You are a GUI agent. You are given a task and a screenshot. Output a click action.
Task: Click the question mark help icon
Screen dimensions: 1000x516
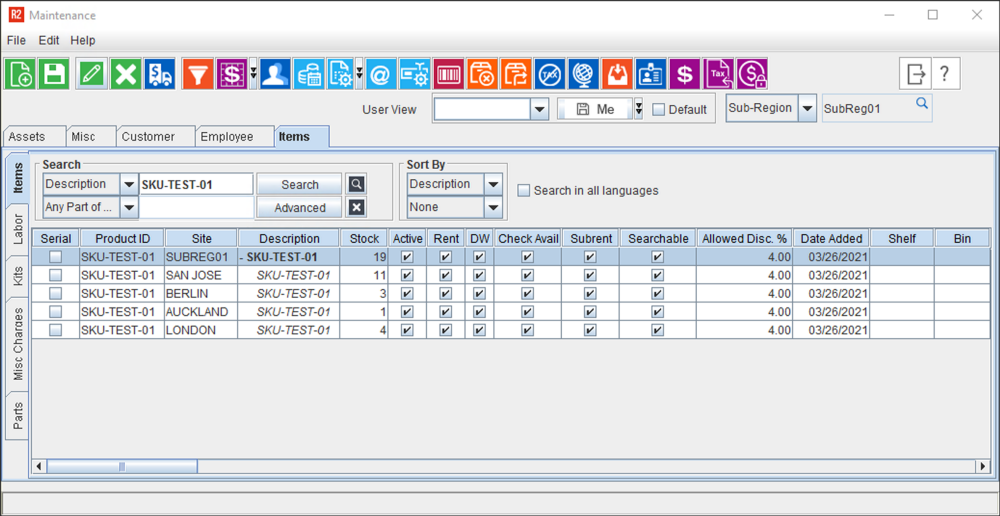click(945, 74)
